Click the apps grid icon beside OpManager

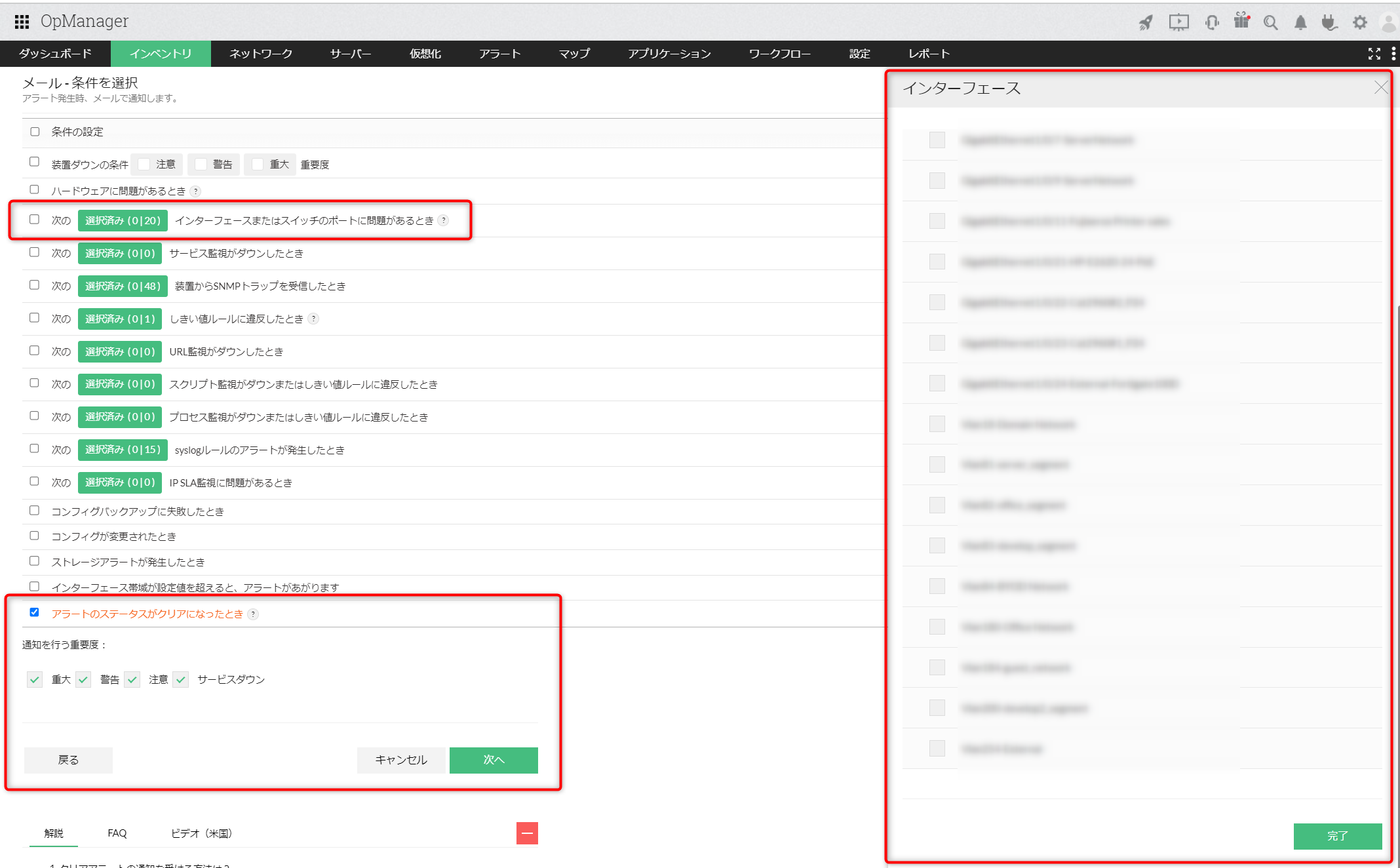(x=22, y=22)
